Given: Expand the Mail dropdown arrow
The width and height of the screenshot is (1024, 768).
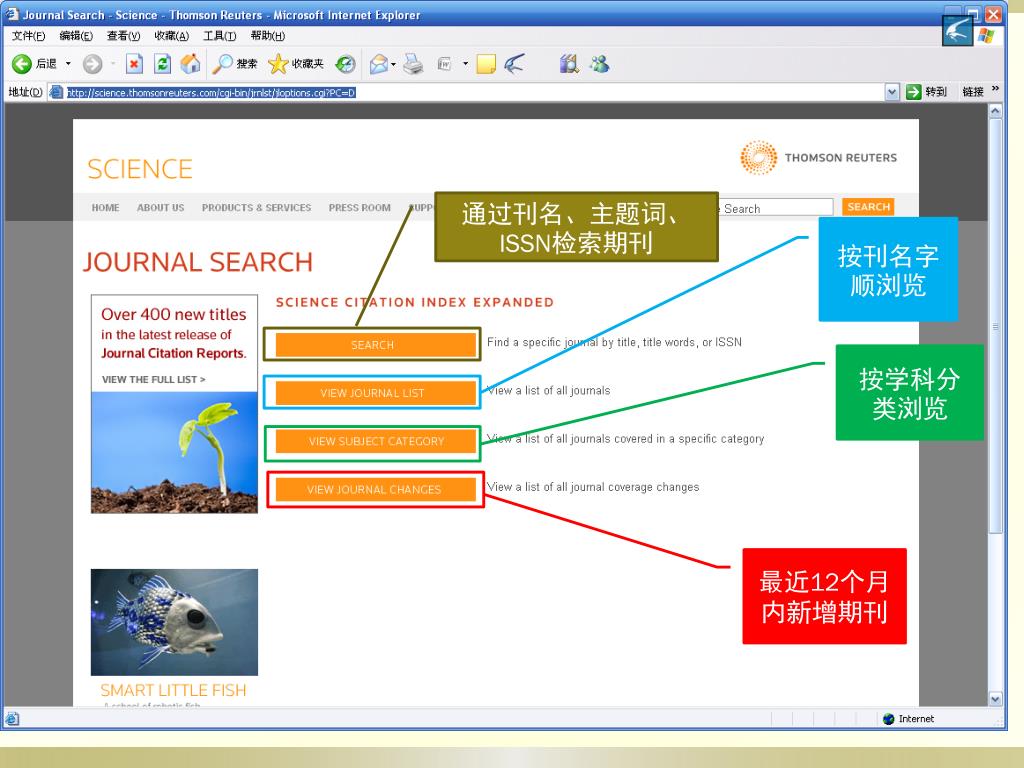Looking at the screenshot, I should 393,64.
